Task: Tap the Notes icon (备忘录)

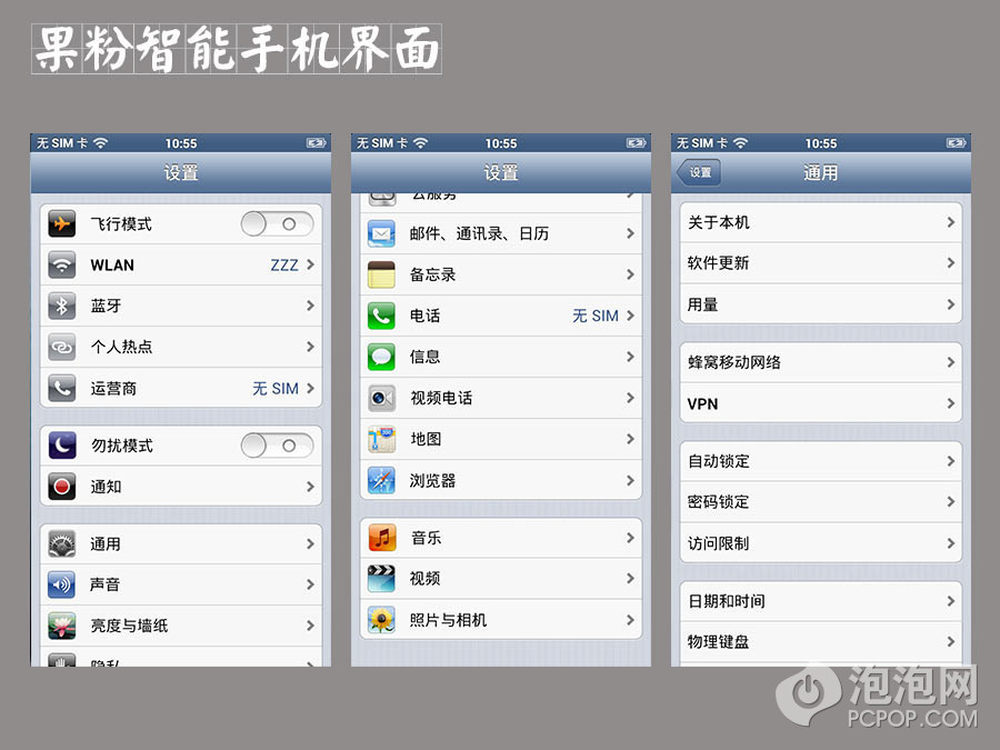Action: point(381,275)
